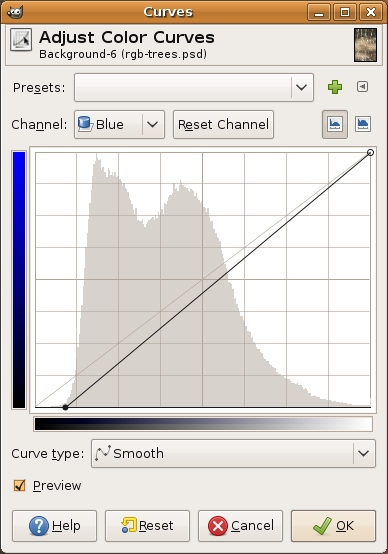Viewport: 388px width, 554px height.
Task: Open the Channel dropdown showing Blue
Action: point(119,124)
